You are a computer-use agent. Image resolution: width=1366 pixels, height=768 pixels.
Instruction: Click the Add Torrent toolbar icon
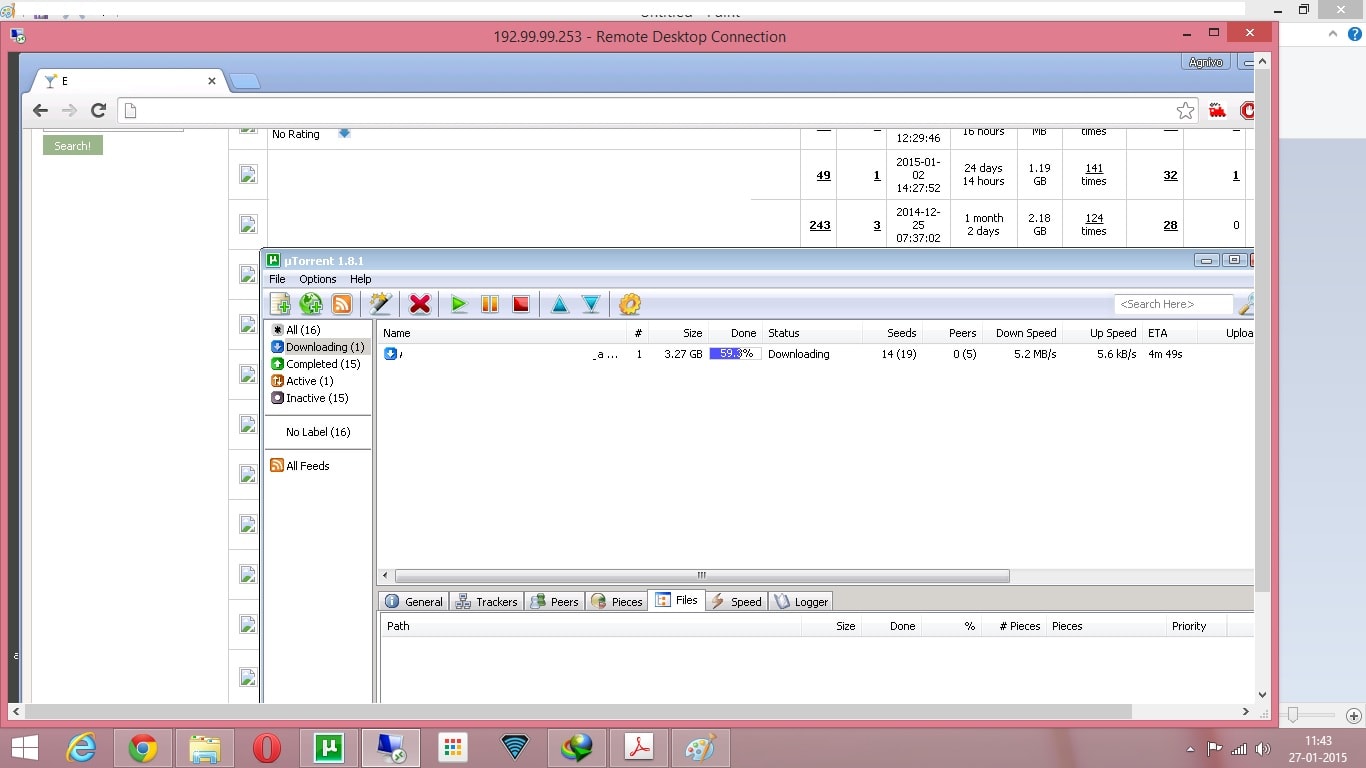tap(281, 304)
